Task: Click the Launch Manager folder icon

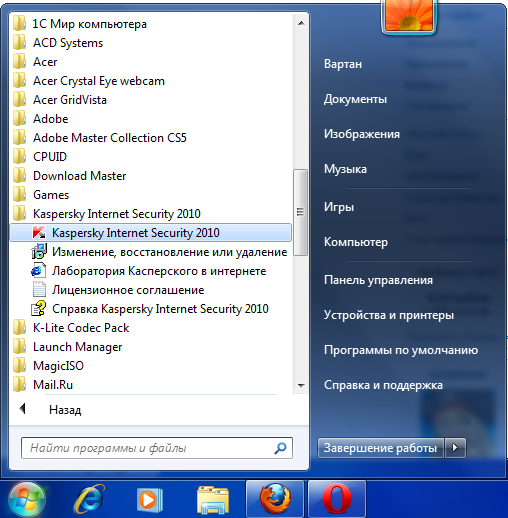Action: [20, 347]
